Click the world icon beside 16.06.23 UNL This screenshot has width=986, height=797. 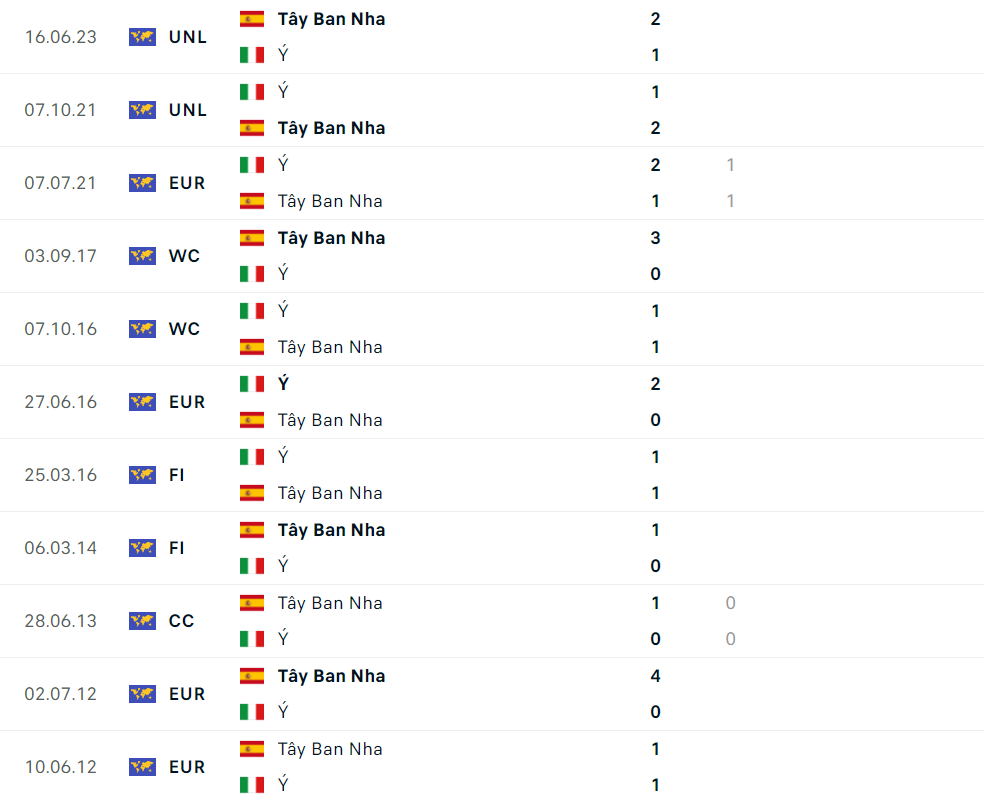pyautogui.click(x=142, y=37)
